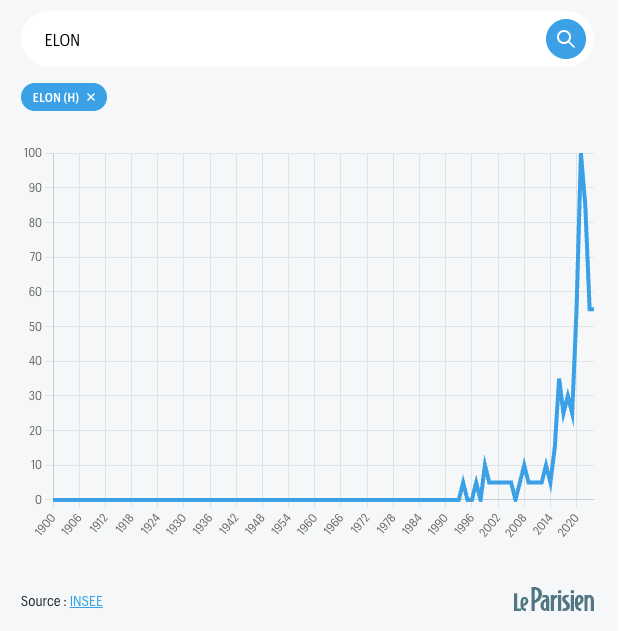Click the chart spike reaching 35

(x=559, y=379)
